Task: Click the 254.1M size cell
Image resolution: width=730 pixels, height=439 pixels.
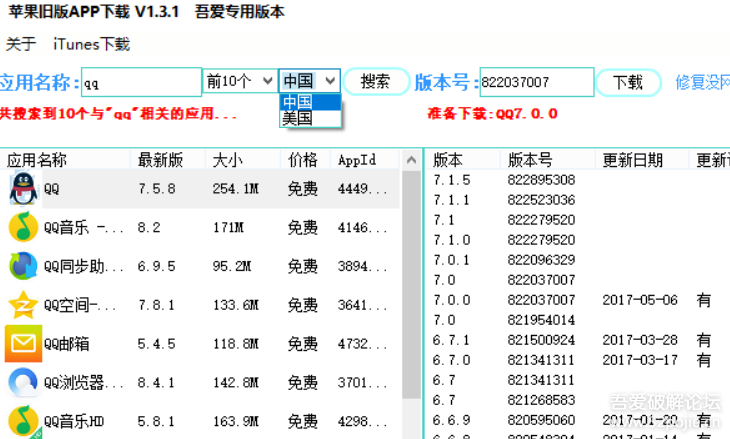Action: pos(236,189)
